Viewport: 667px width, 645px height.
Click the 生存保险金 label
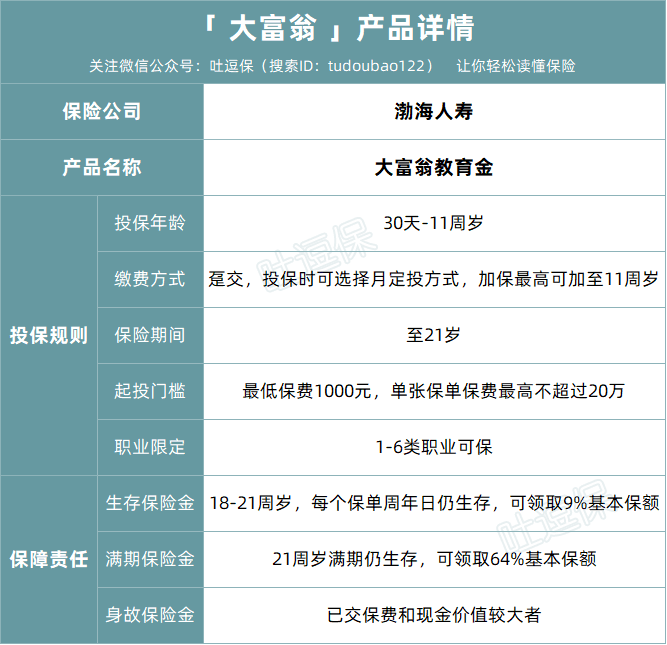coord(151,503)
